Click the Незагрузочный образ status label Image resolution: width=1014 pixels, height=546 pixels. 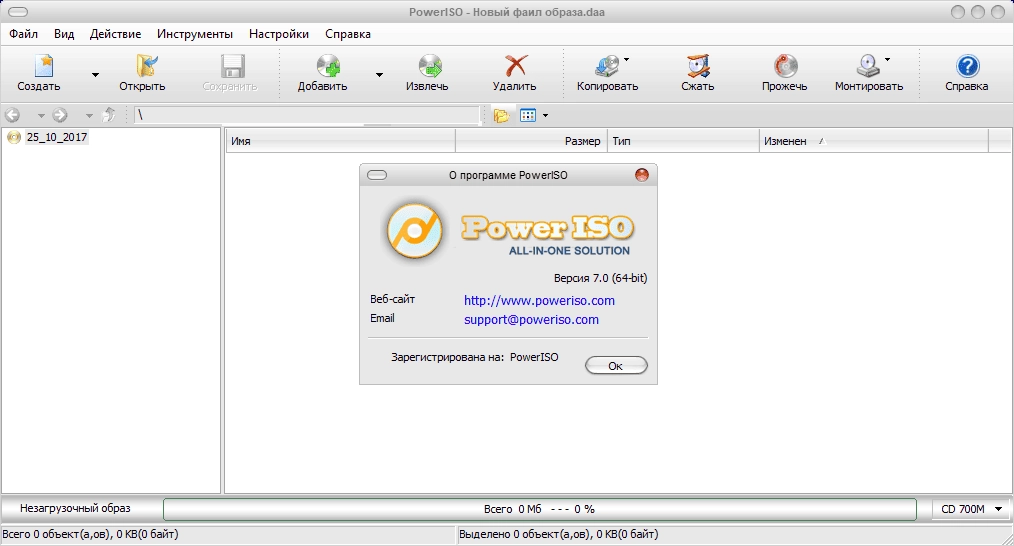point(75,508)
